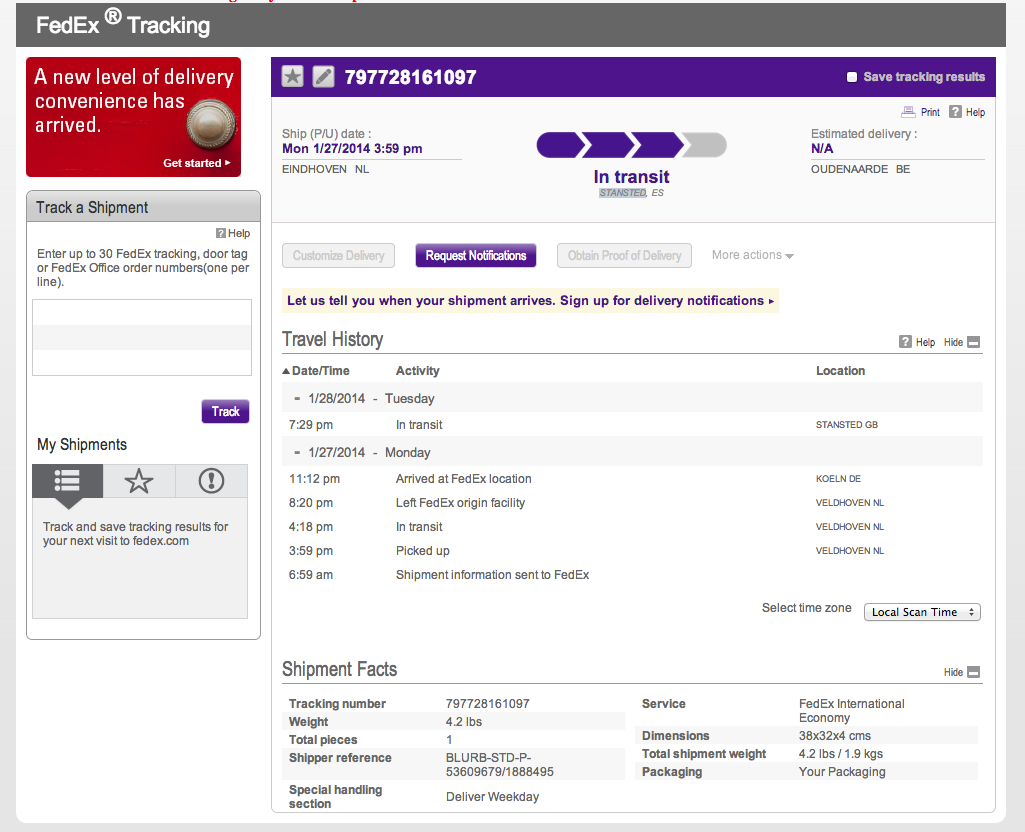1025x832 pixels.
Task: Click the Hide link for Travel History
Action: (x=953, y=342)
